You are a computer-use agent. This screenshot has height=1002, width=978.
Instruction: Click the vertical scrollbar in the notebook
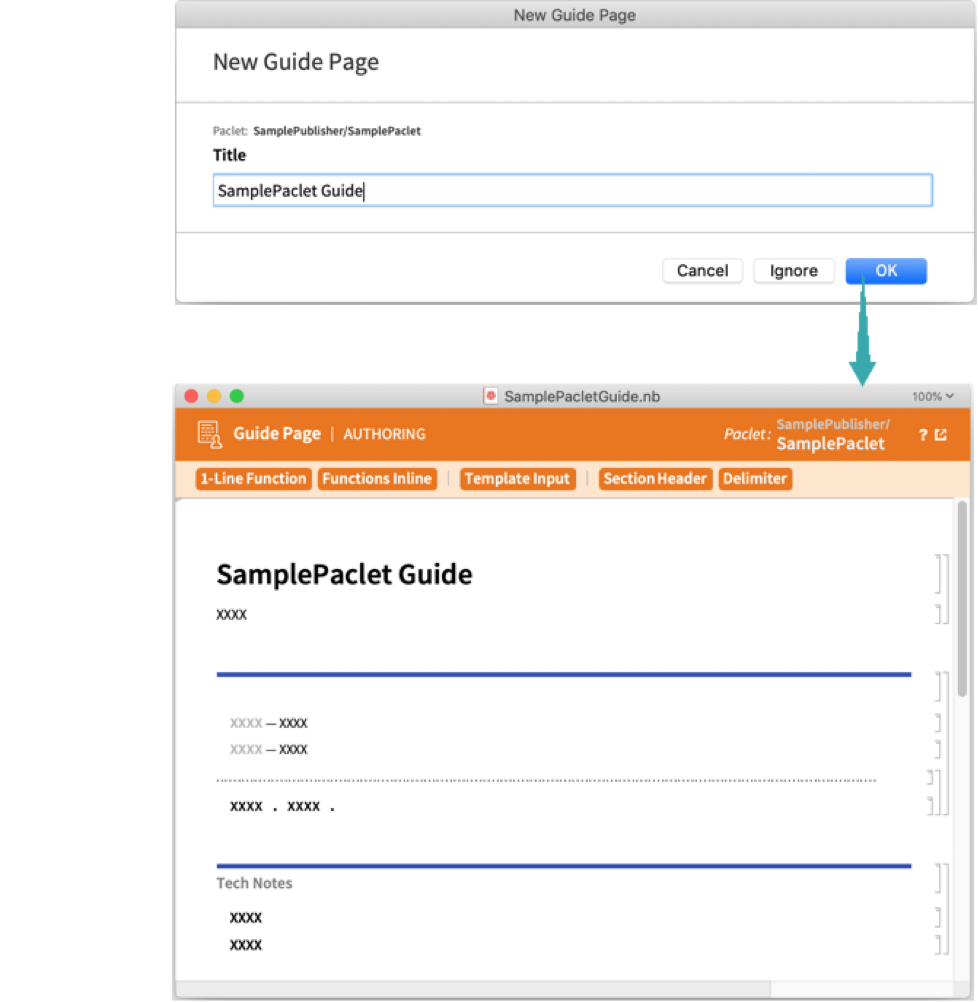(x=962, y=600)
